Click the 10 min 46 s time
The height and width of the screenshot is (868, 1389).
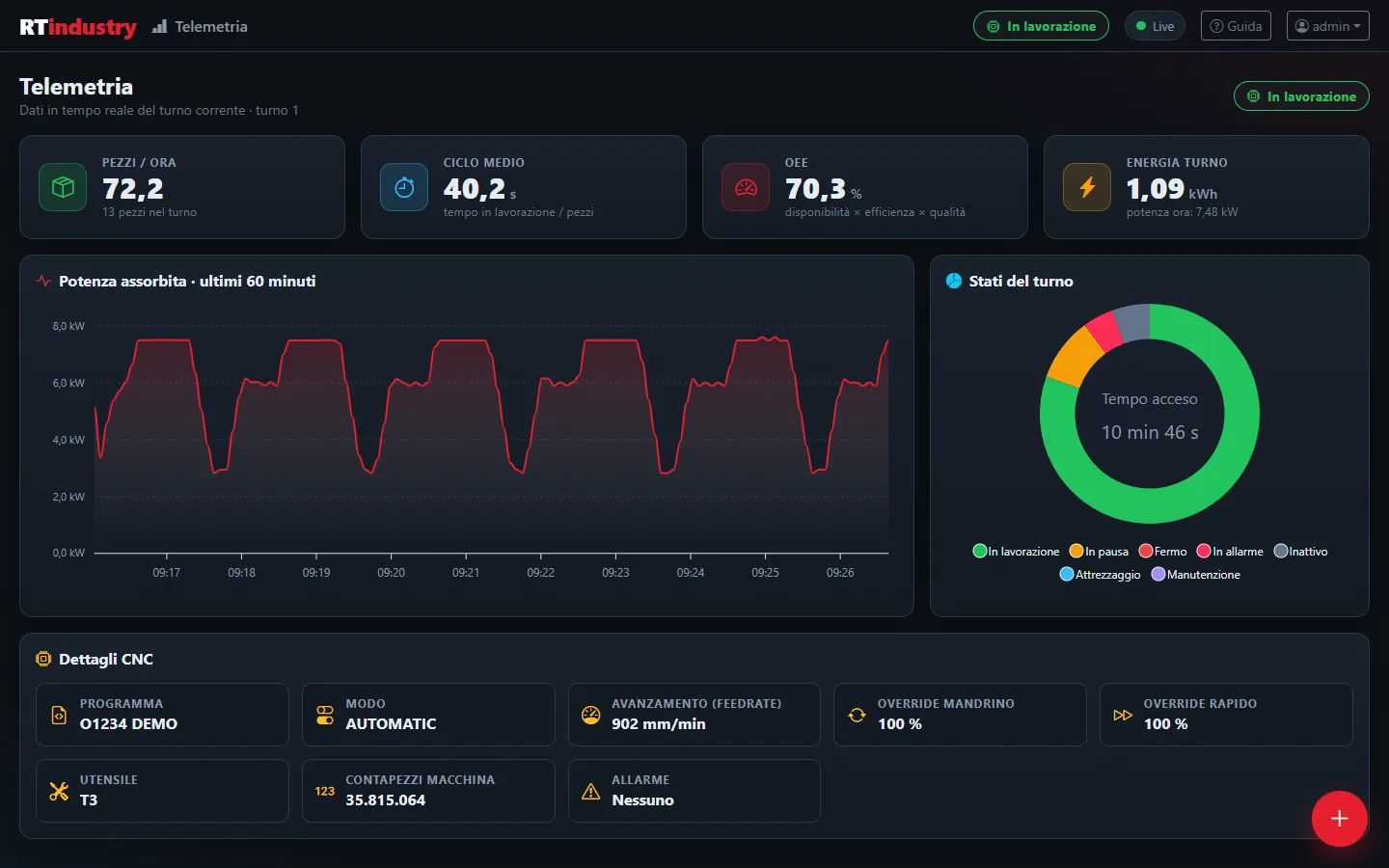pos(1150,432)
